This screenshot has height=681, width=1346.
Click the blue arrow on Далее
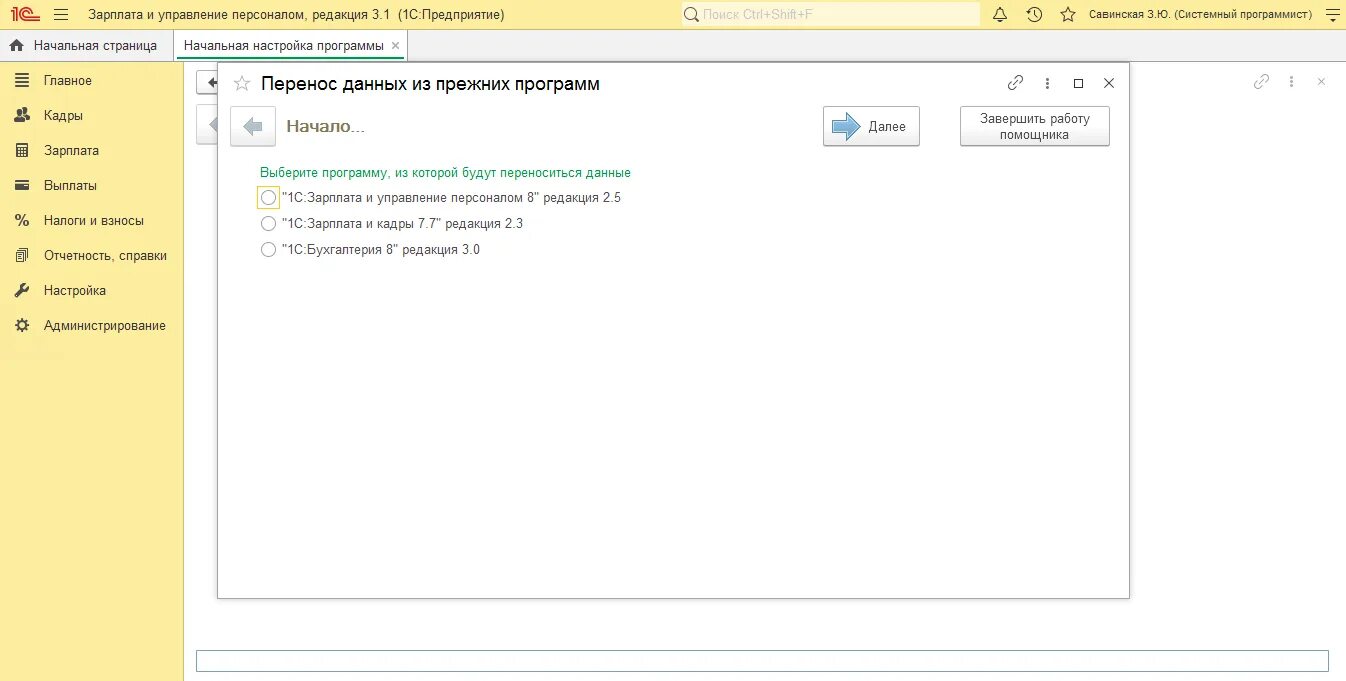pyautogui.click(x=846, y=126)
